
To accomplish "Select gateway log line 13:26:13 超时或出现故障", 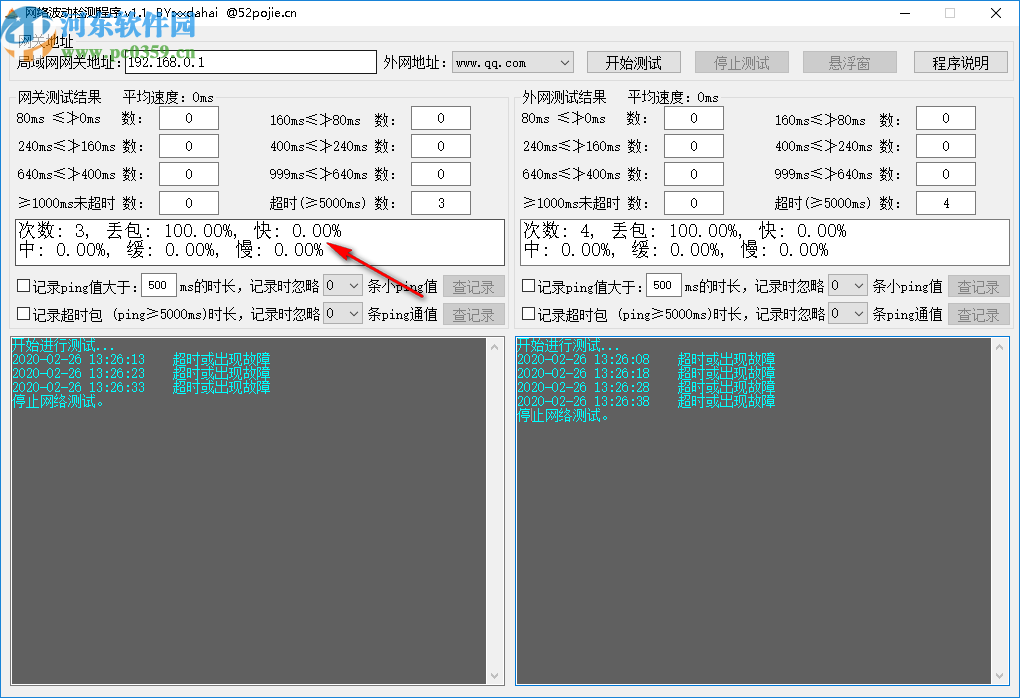I will pyautogui.click(x=141, y=359).
